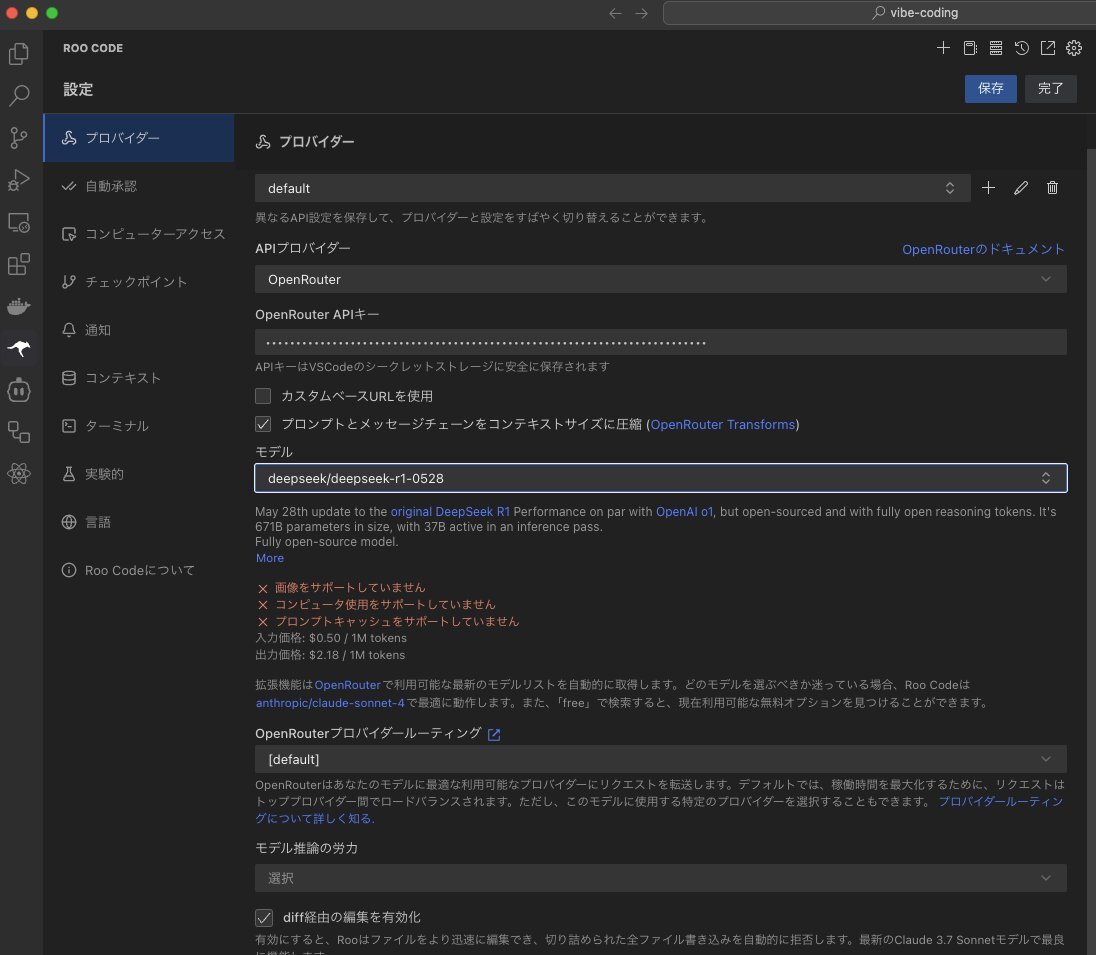Open Run and Debug view
The image size is (1096, 955).
pyautogui.click(x=19, y=180)
